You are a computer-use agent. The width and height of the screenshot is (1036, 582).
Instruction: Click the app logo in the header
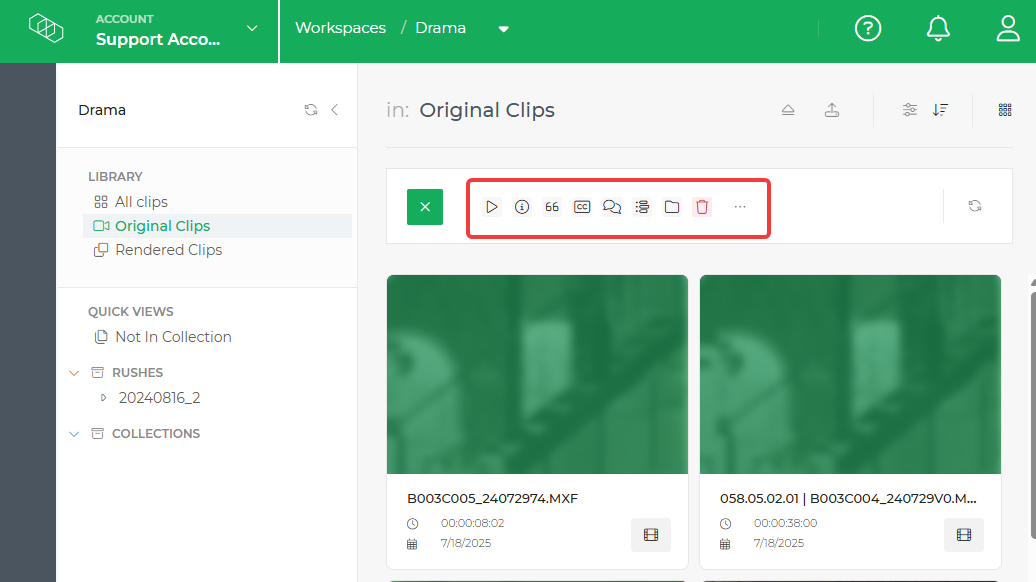46,28
